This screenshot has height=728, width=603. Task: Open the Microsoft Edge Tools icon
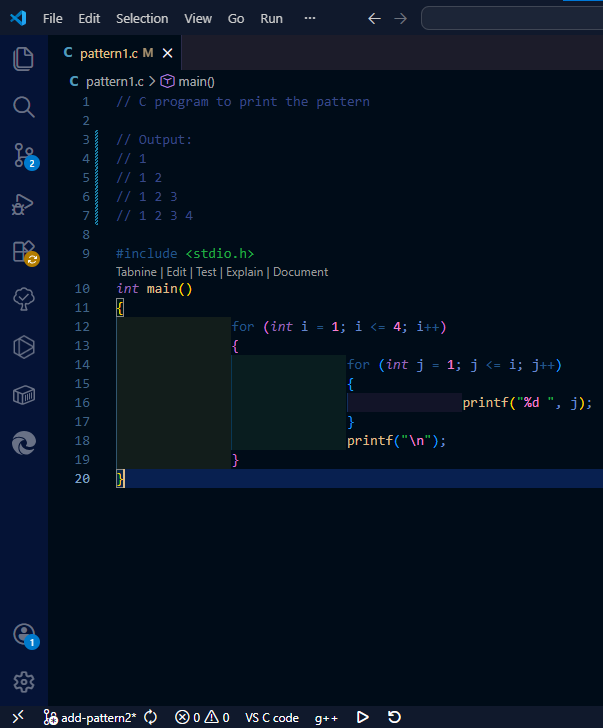[x=23, y=443]
